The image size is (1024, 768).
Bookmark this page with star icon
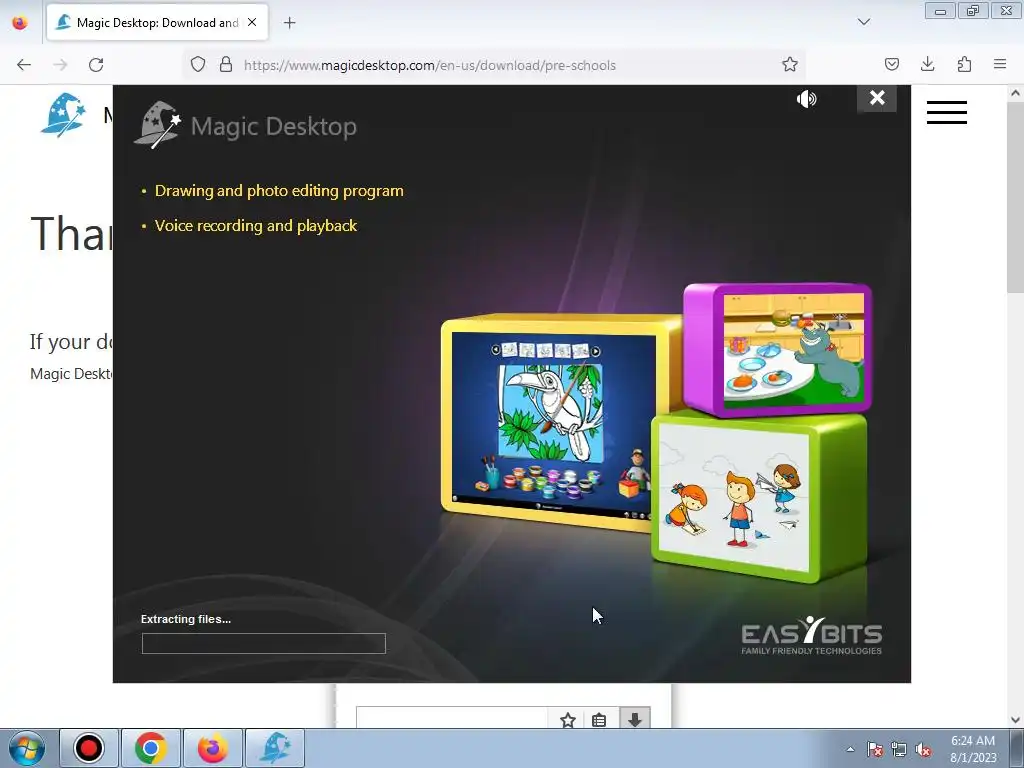click(x=790, y=65)
